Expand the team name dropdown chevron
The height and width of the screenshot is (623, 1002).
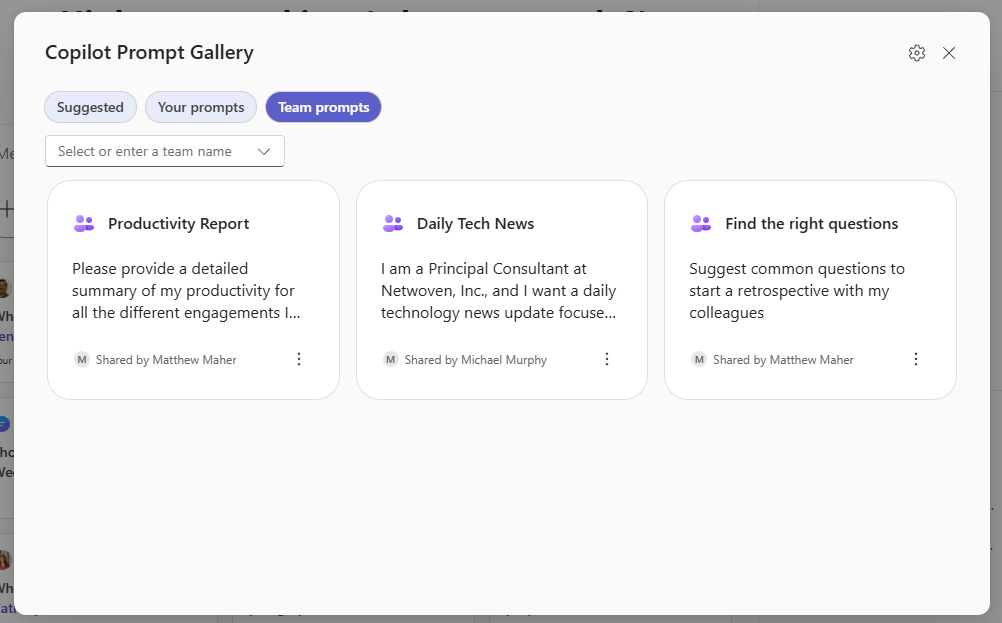(264, 151)
